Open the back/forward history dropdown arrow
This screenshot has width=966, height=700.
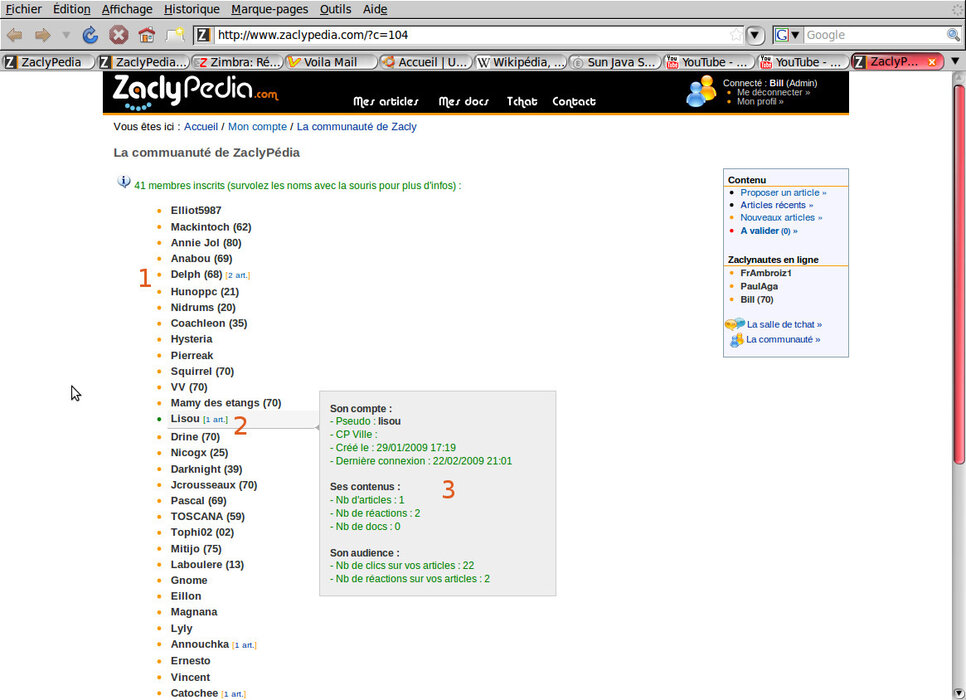(66, 35)
